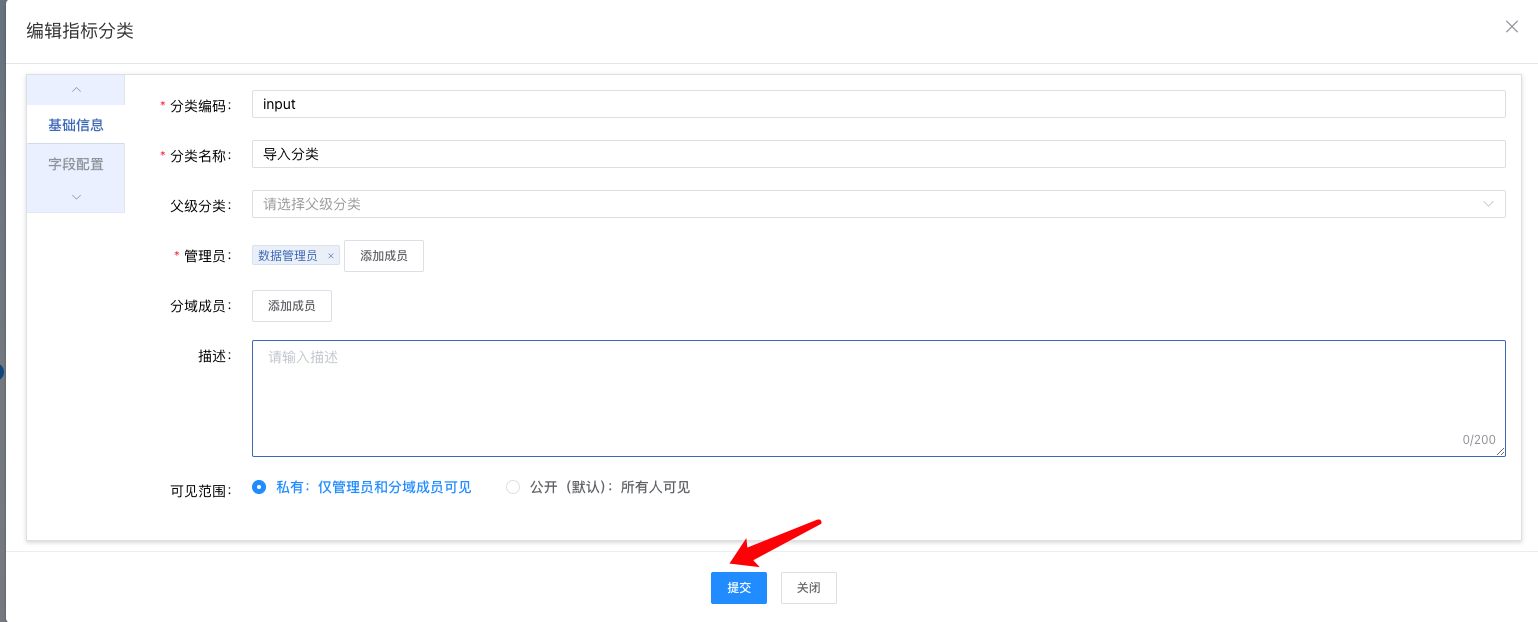
Task: Focus the 分类编码 input field
Action: (878, 104)
